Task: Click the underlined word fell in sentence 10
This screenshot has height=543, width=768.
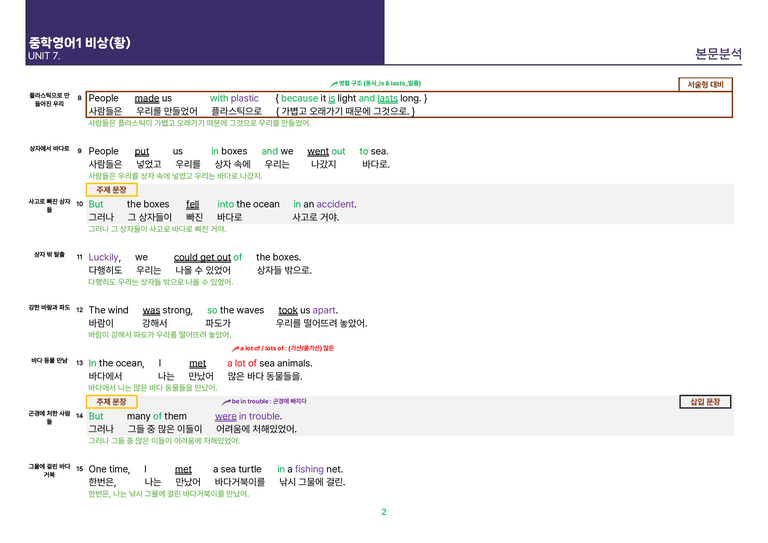Action: [x=192, y=204]
